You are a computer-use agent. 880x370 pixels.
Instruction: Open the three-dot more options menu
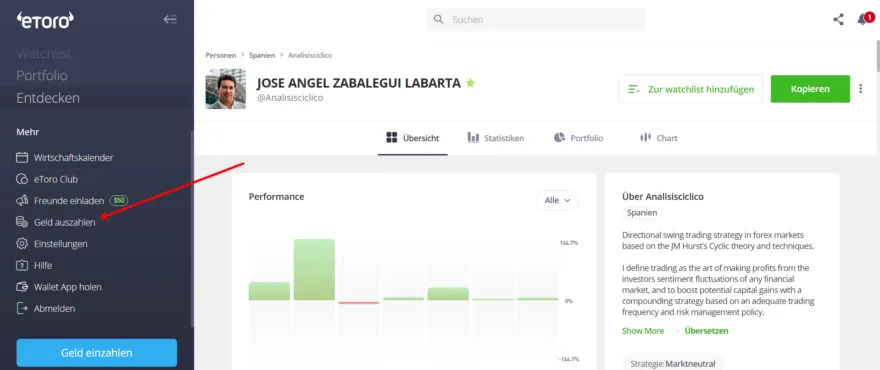(861, 89)
